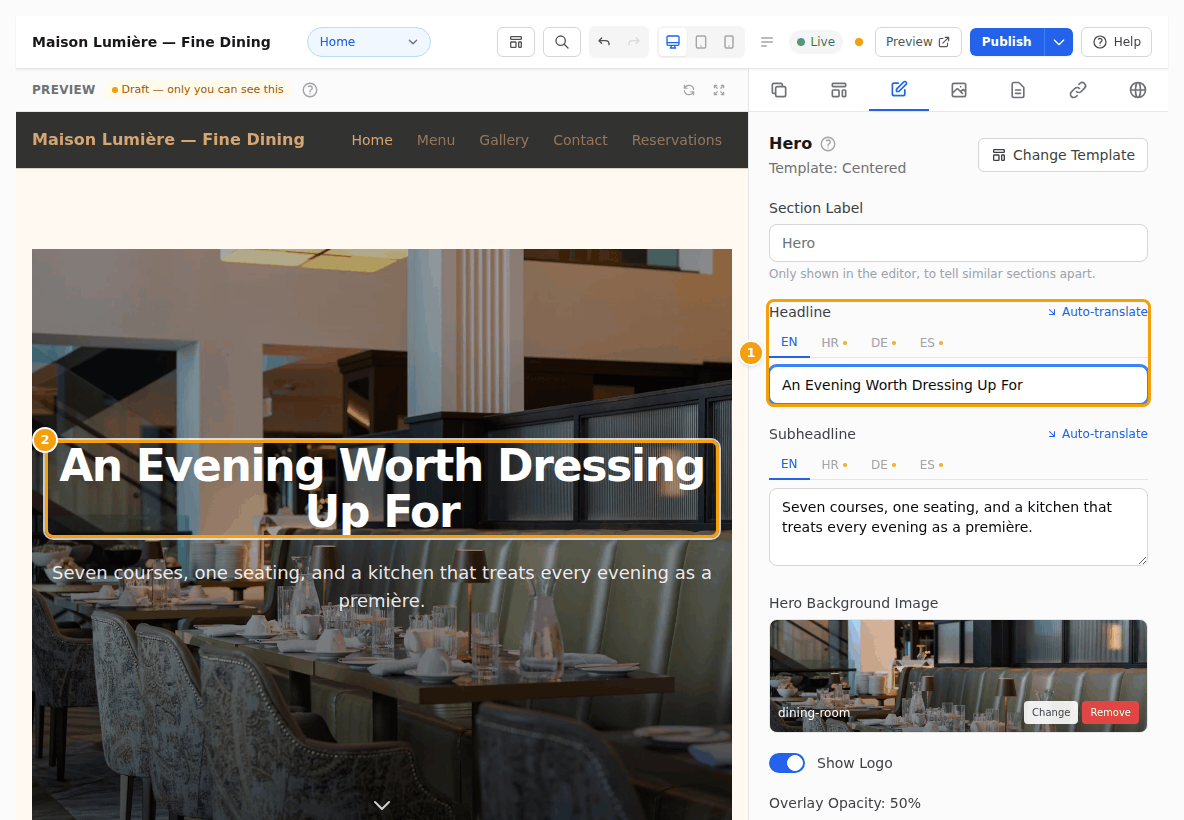The width and height of the screenshot is (1184, 820).
Task: Expand the Publish options arrow
Action: [1059, 42]
